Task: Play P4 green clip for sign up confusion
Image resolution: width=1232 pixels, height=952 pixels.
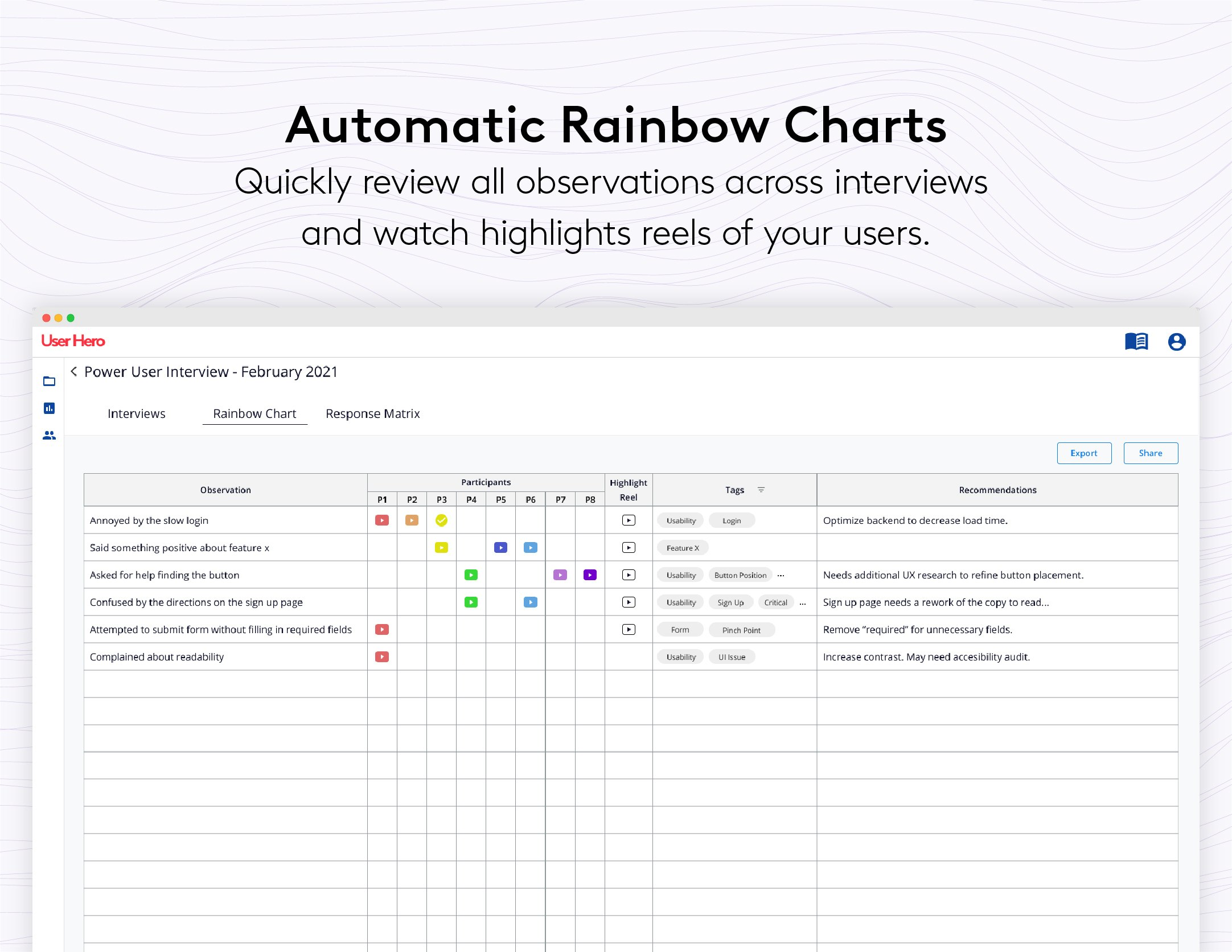Action: [471, 602]
